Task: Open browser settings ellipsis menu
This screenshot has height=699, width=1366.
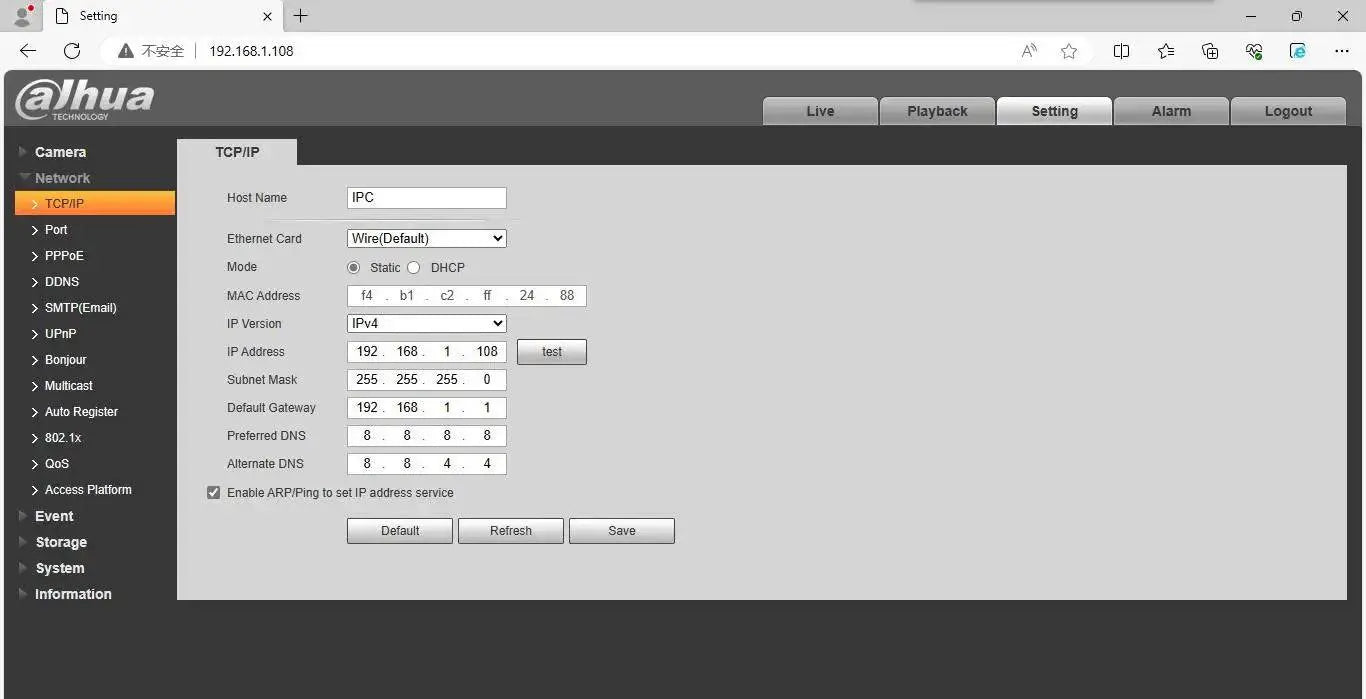Action: click(1342, 51)
